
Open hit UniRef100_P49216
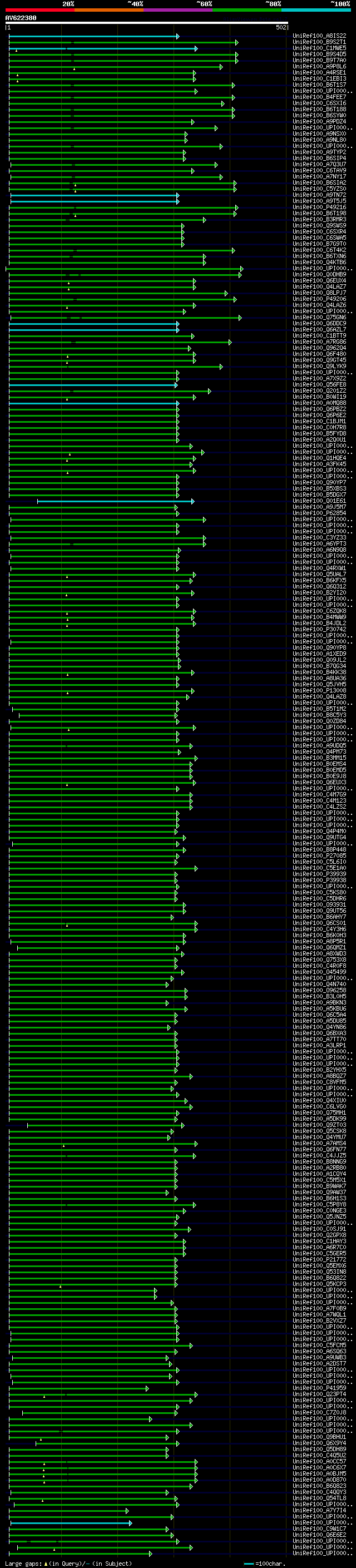pyautogui.click(x=319, y=207)
